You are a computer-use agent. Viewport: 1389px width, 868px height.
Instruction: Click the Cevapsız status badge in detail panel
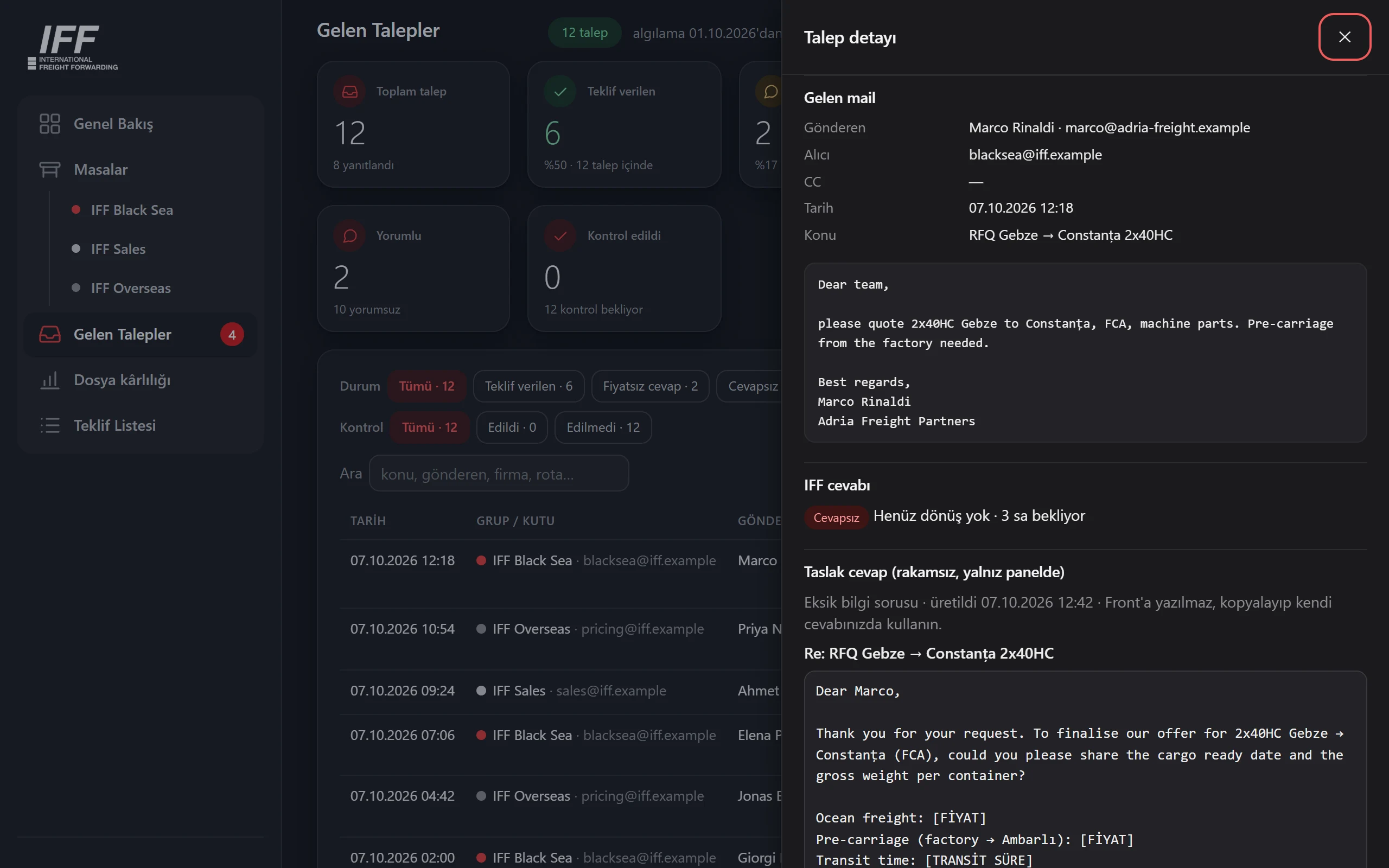point(836,517)
